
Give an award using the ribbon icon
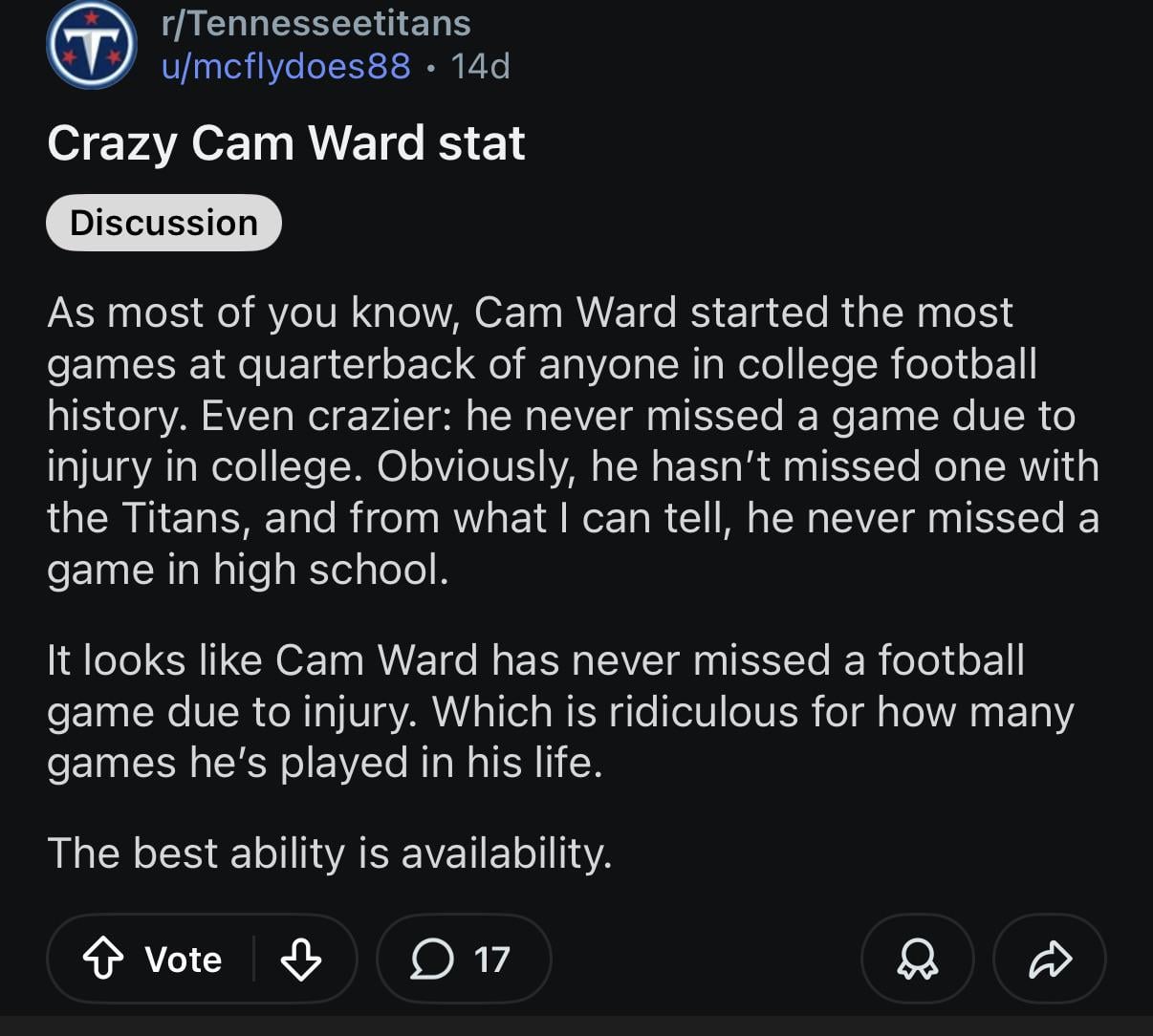tap(917, 959)
